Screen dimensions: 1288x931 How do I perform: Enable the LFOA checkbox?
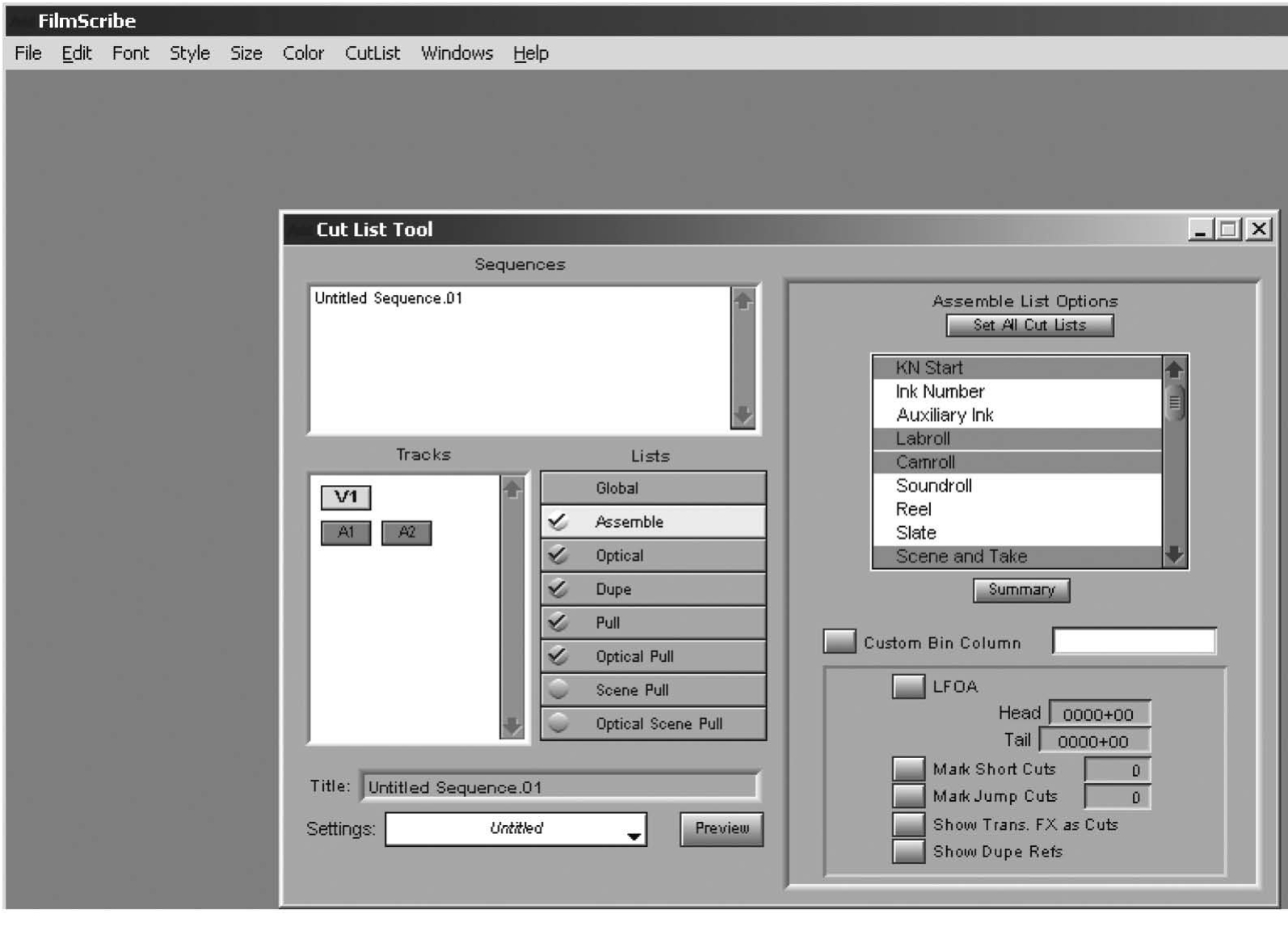(908, 686)
